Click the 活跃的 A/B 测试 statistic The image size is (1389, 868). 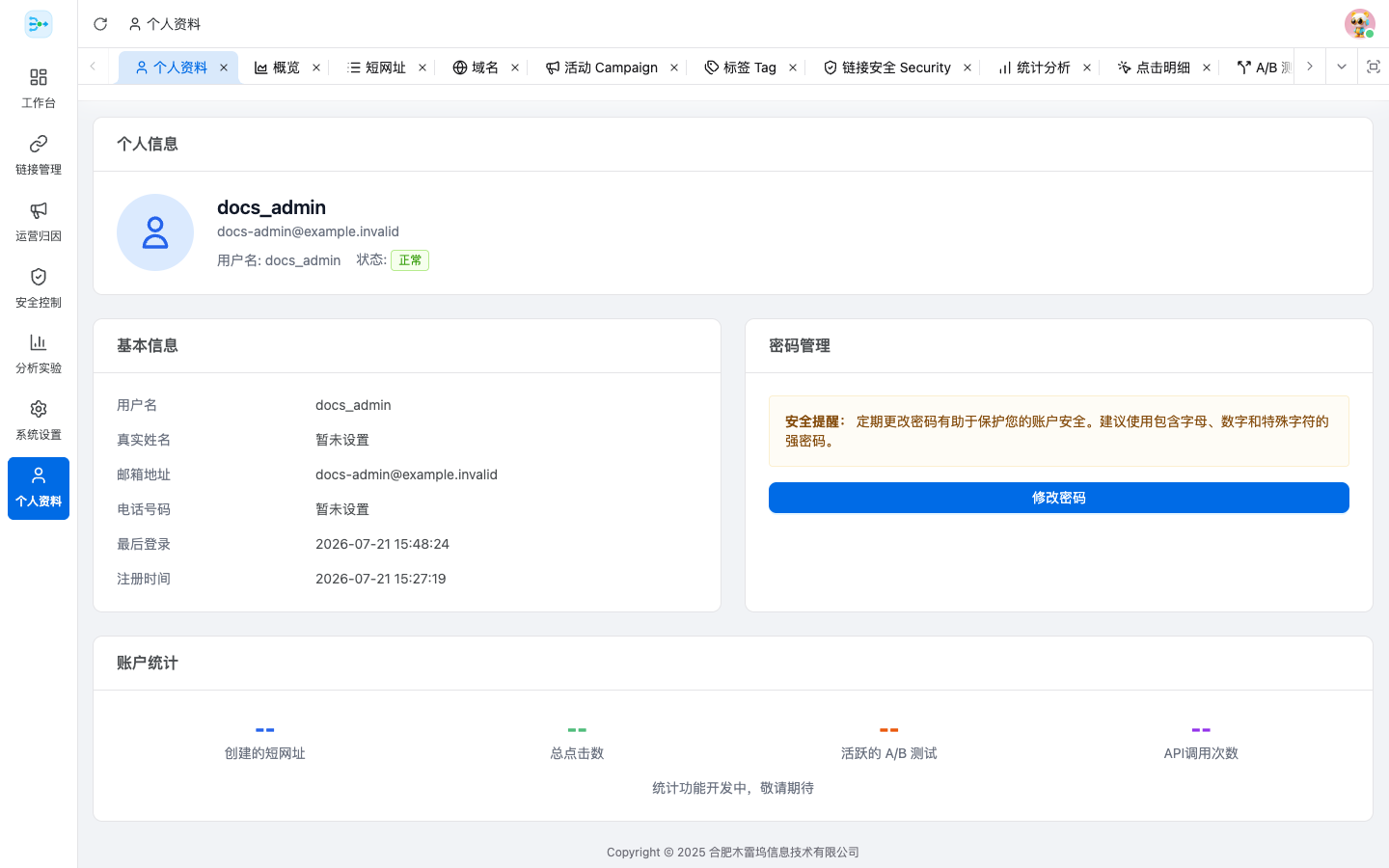889,743
